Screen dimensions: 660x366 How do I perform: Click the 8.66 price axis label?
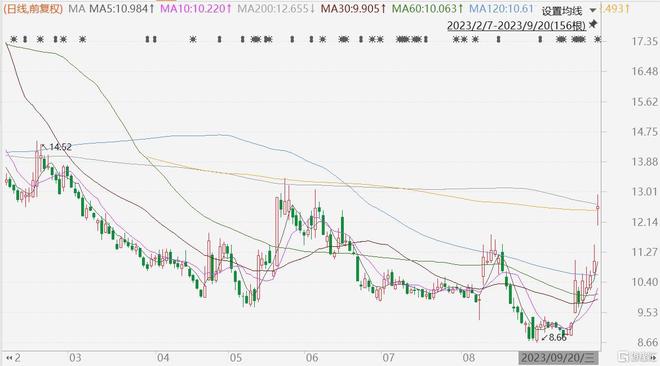[x=647, y=343]
